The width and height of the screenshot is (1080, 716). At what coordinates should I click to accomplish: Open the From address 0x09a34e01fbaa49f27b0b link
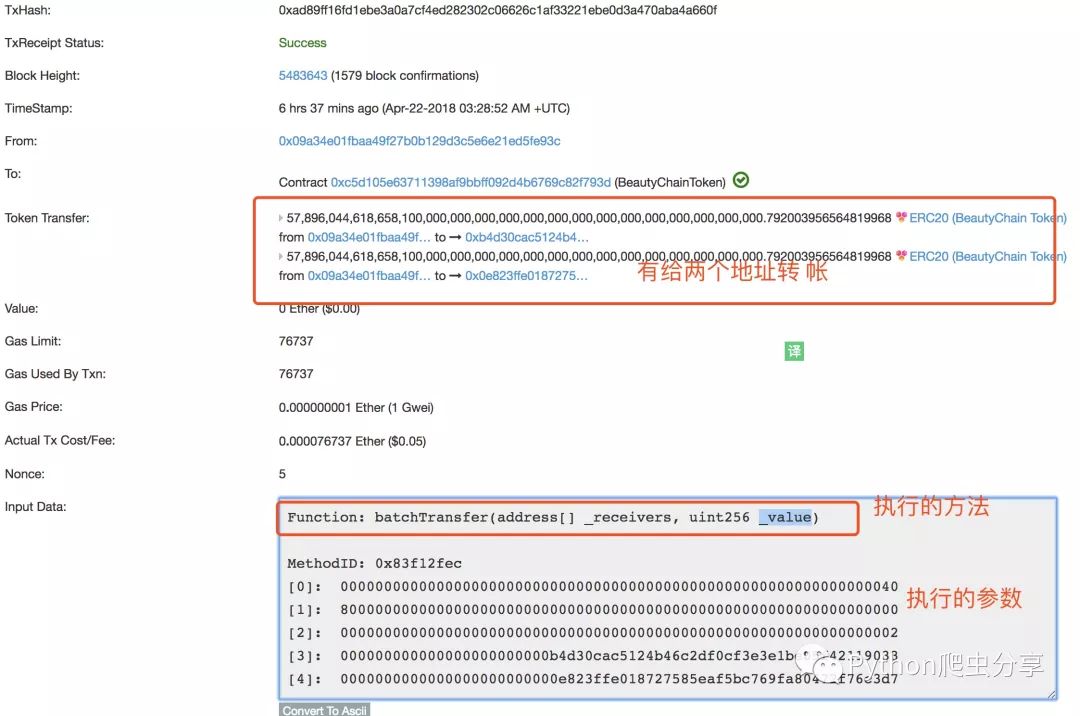coord(419,141)
